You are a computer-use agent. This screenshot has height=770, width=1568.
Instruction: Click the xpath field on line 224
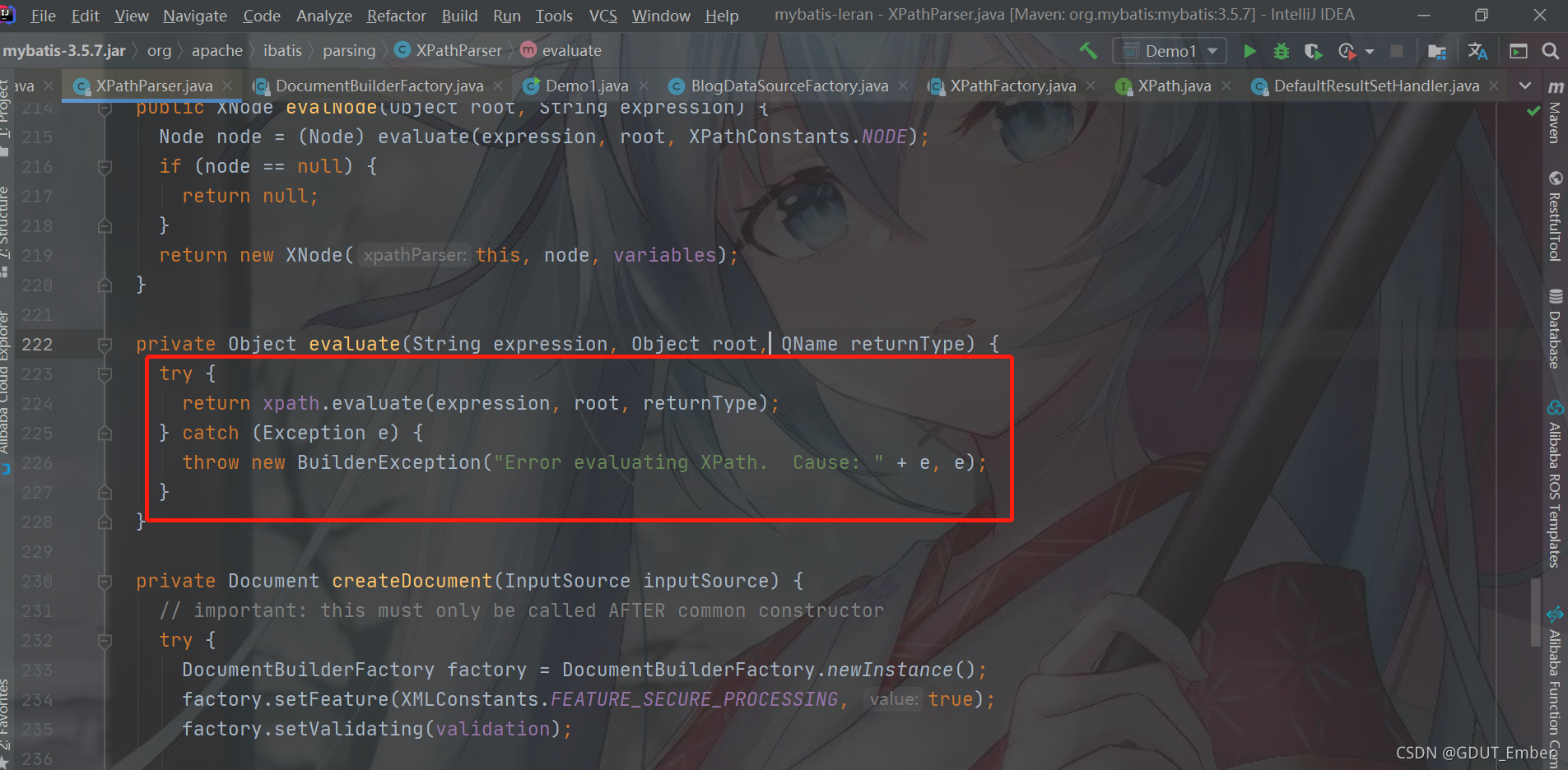[291, 404]
